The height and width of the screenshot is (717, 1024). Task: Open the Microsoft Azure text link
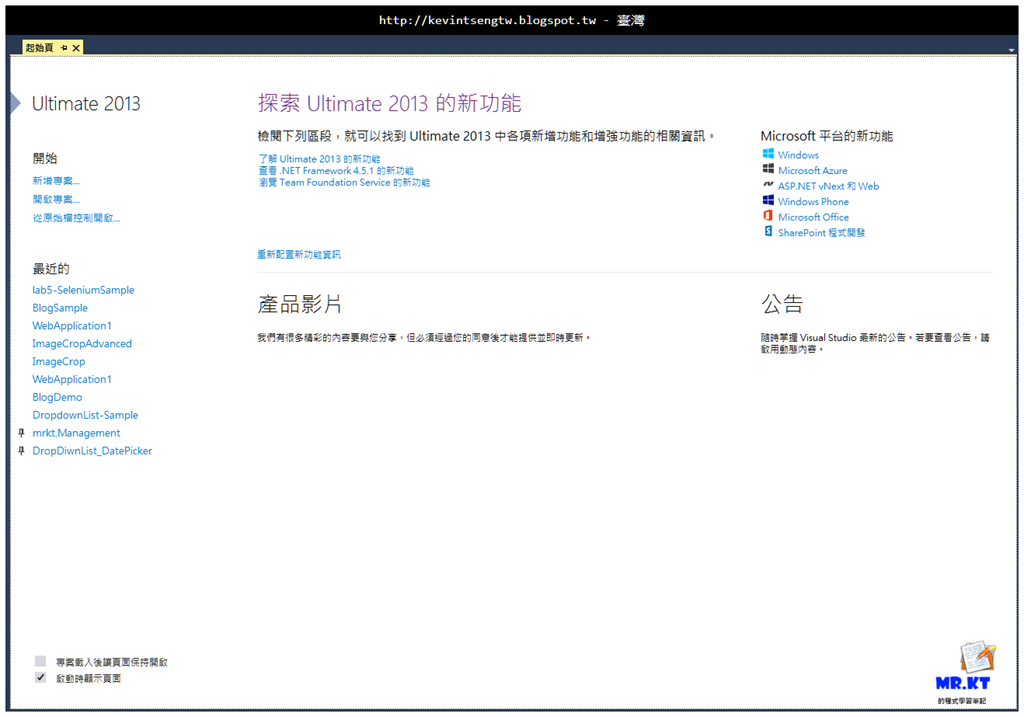pyautogui.click(x=812, y=170)
